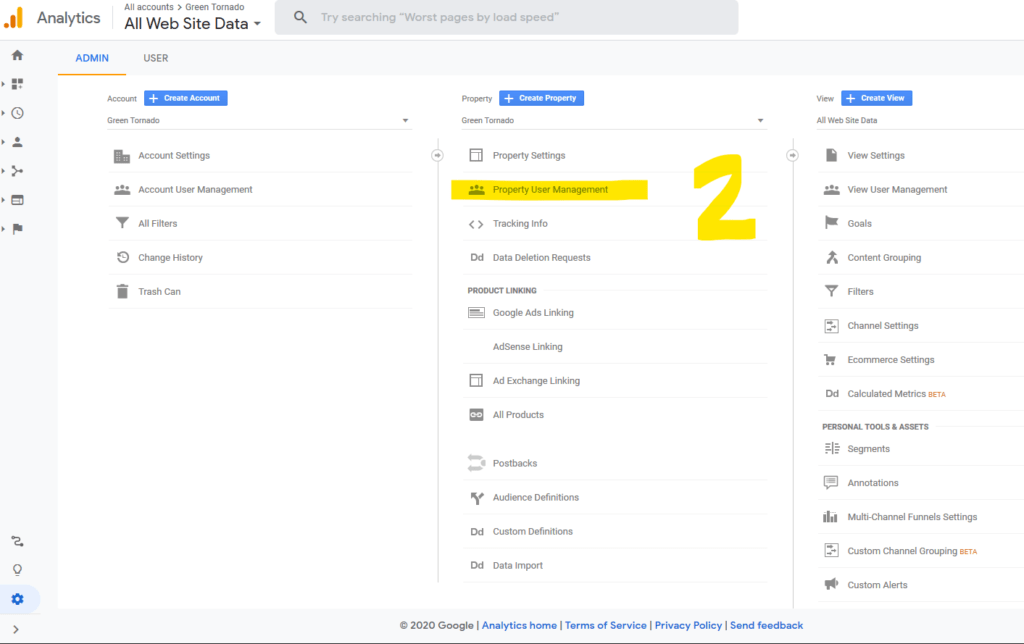Click arrow button between Account and Property columns

pyautogui.click(x=438, y=155)
